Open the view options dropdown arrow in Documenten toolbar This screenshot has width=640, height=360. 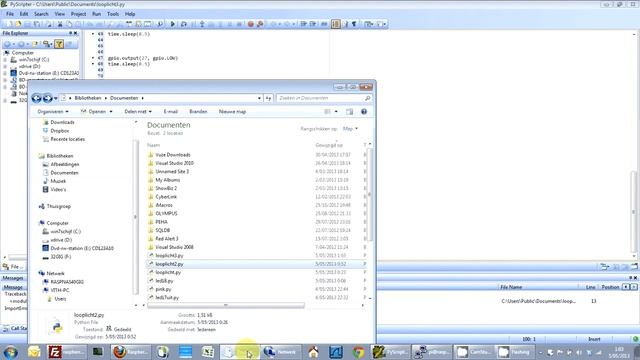[336, 111]
